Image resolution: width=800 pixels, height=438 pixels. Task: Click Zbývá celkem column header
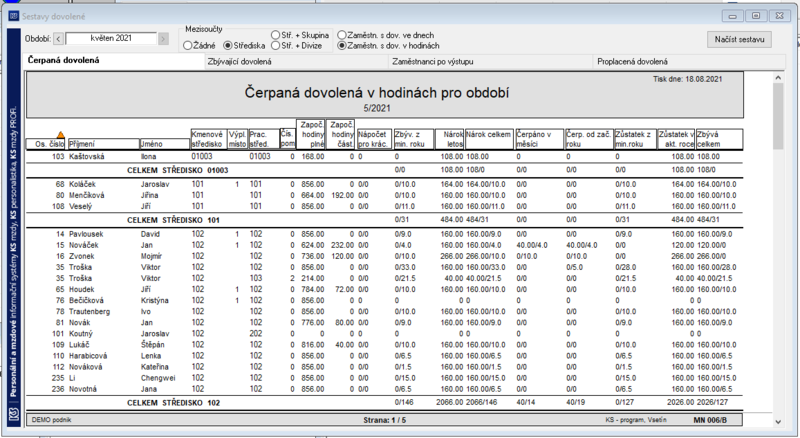[x=719, y=139]
